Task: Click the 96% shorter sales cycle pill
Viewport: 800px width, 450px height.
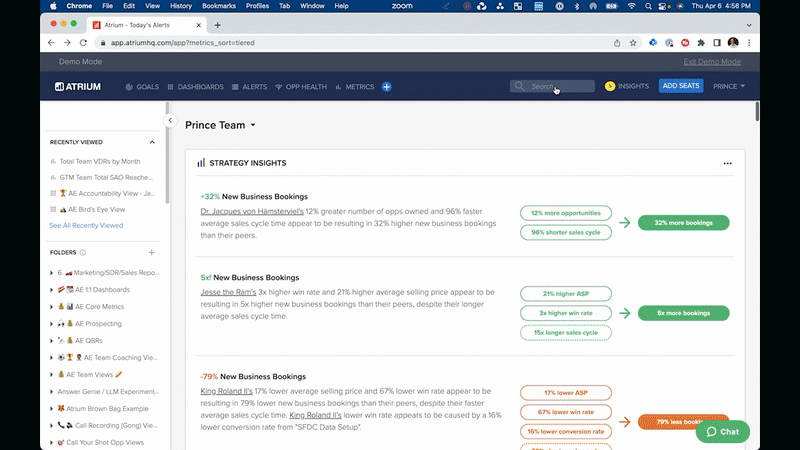Action: pos(566,232)
